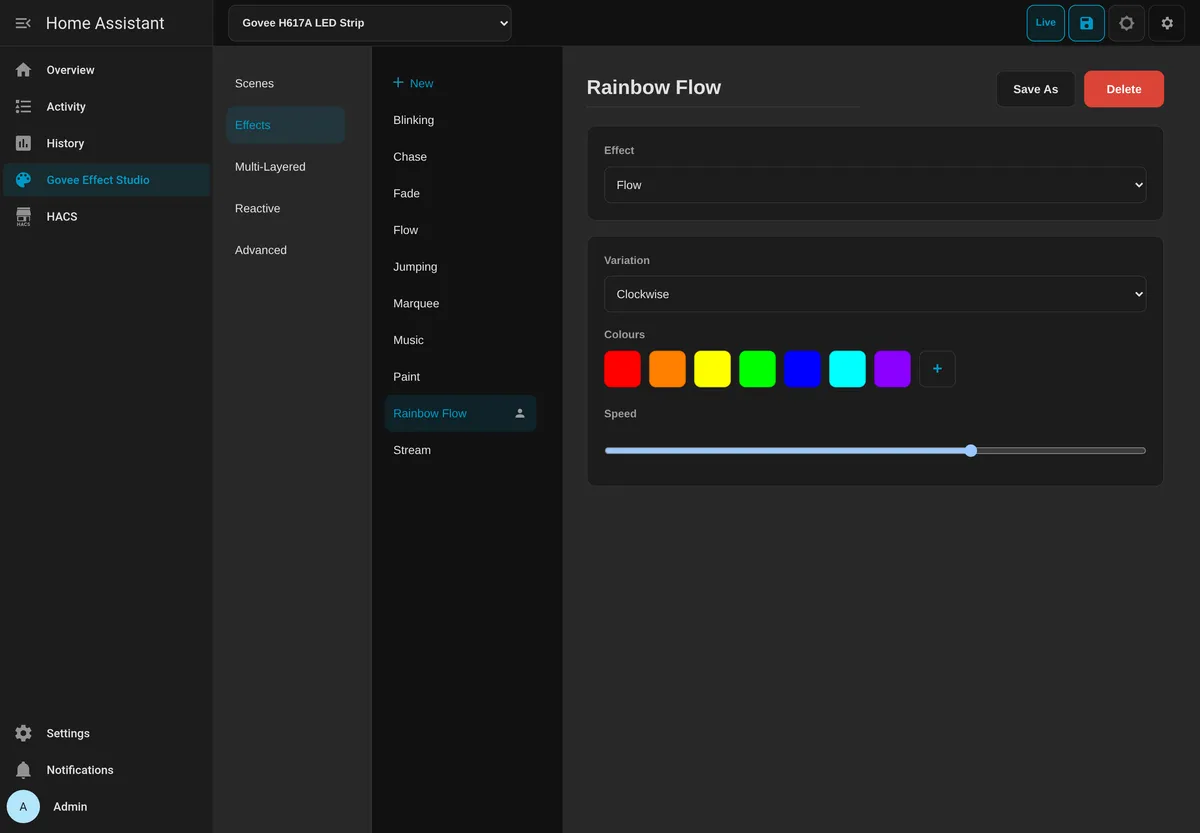This screenshot has width=1200, height=833.
Task: Click the Admin avatar circle
Action: tap(23, 806)
